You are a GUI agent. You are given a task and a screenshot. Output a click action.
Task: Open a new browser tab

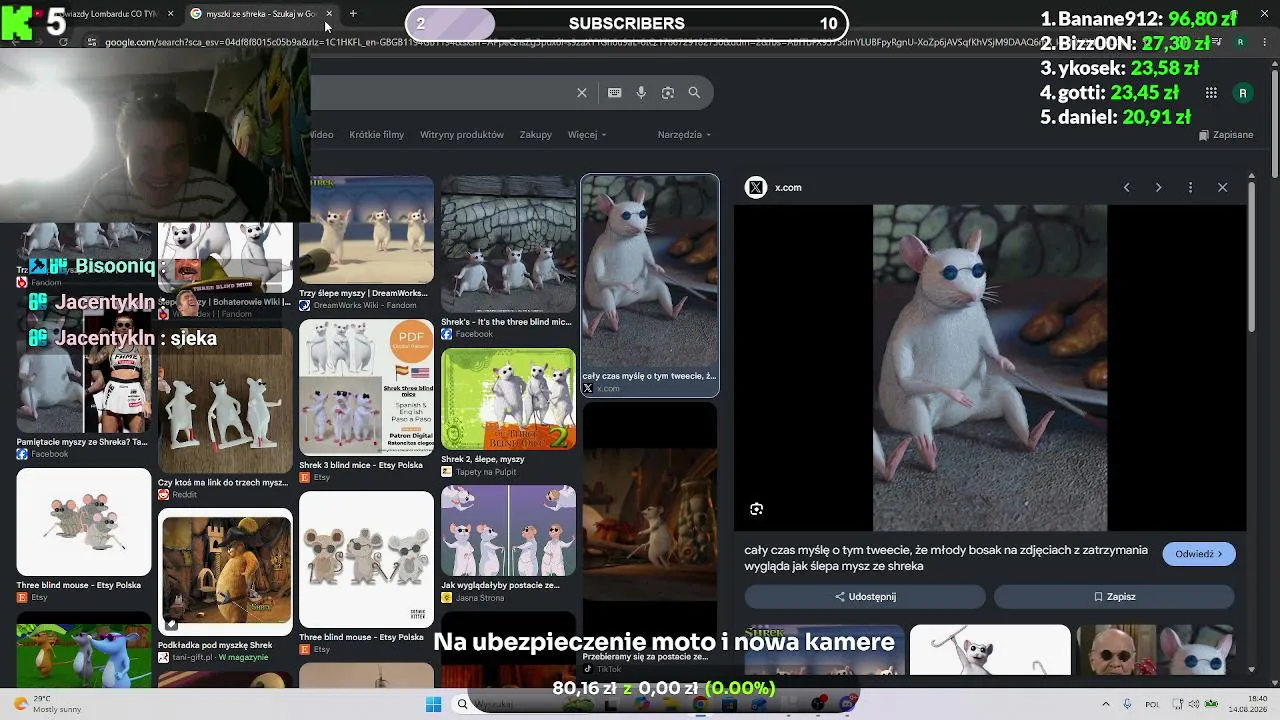click(353, 14)
